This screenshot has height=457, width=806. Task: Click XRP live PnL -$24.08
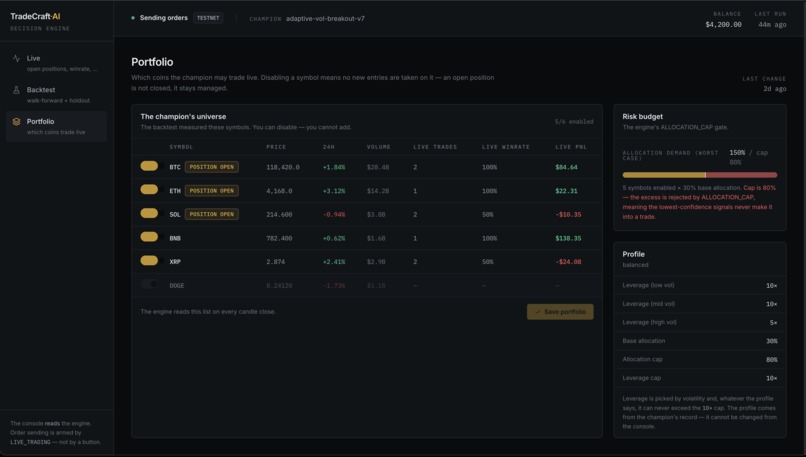click(568, 262)
